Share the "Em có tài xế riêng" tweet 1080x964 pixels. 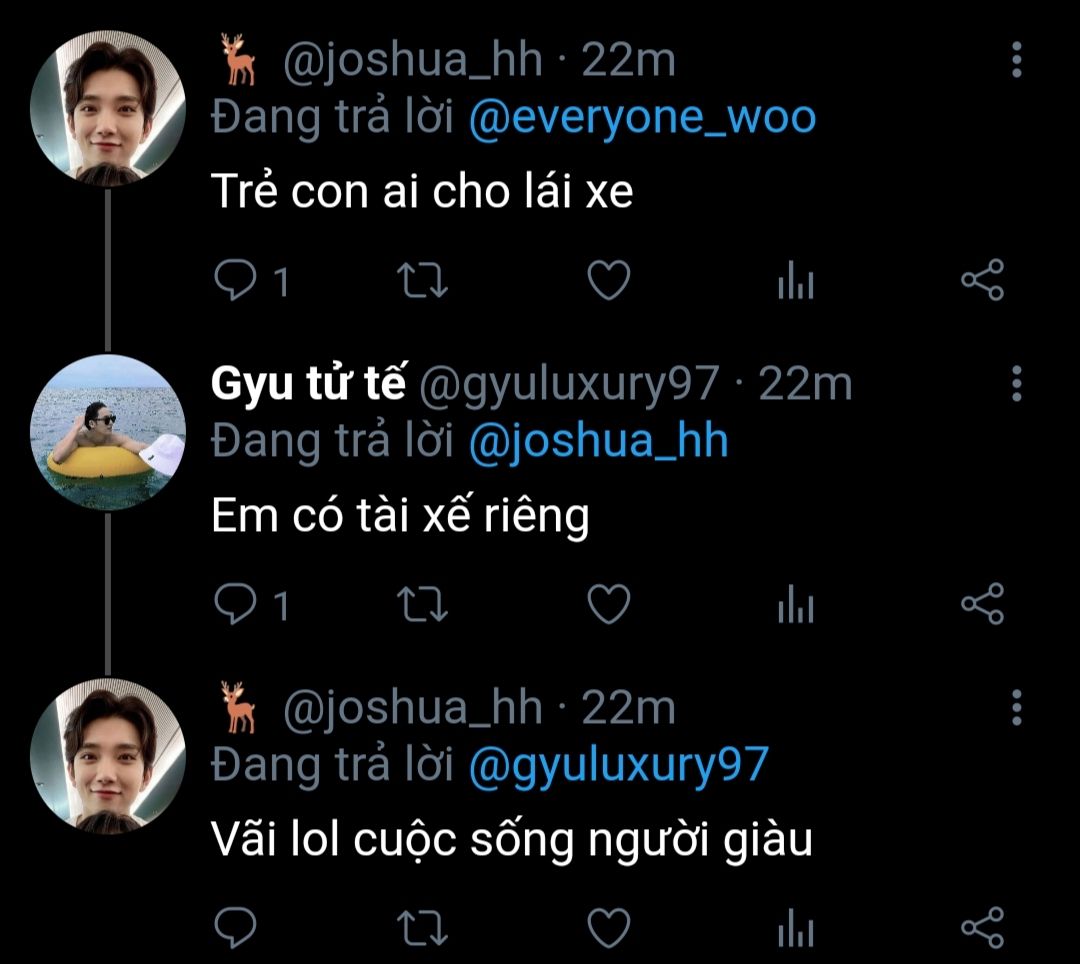pos(982,604)
